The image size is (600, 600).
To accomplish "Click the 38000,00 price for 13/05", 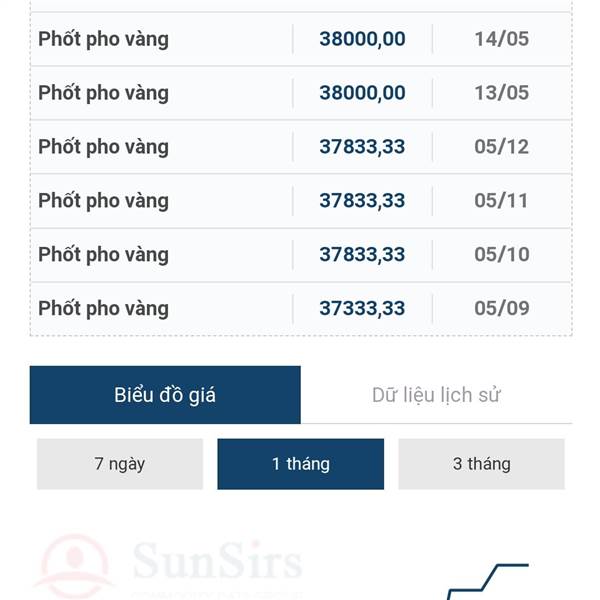I will [362, 93].
